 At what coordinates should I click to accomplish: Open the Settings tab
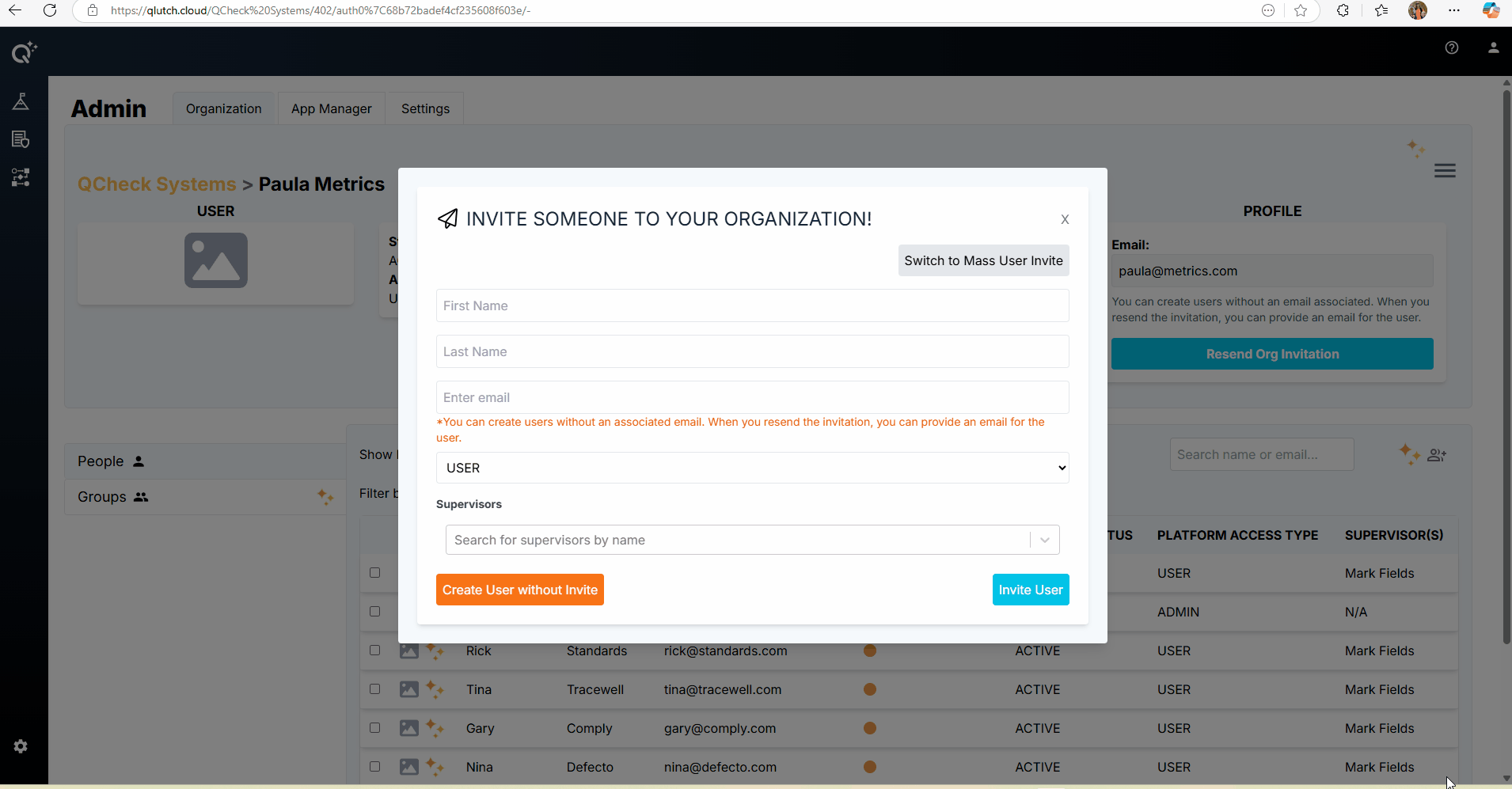click(x=425, y=108)
